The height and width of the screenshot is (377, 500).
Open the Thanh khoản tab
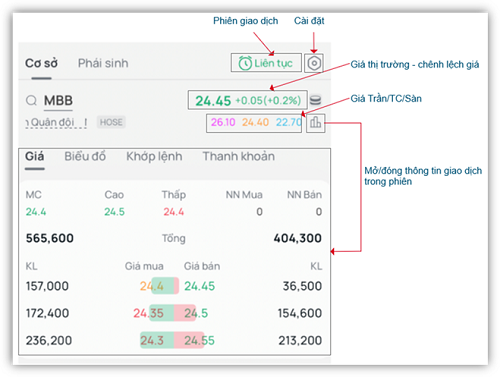click(239, 156)
